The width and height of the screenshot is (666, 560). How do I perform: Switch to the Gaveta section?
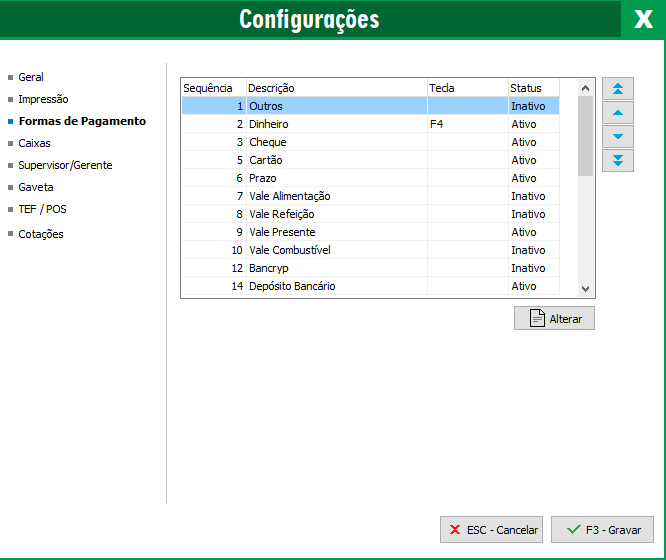(x=36, y=187)
